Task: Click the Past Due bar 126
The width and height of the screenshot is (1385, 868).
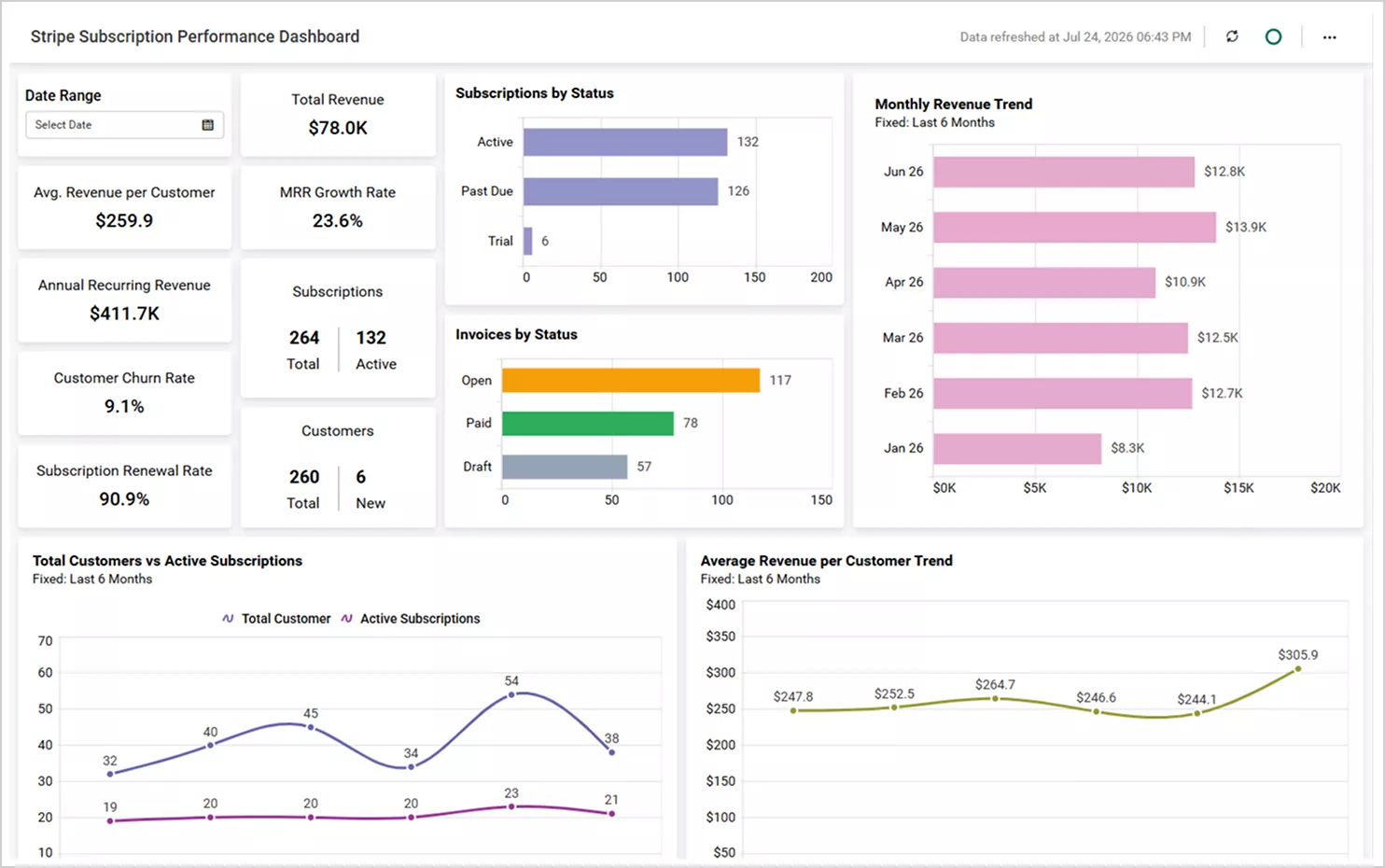Action: [x=621, y=191]
